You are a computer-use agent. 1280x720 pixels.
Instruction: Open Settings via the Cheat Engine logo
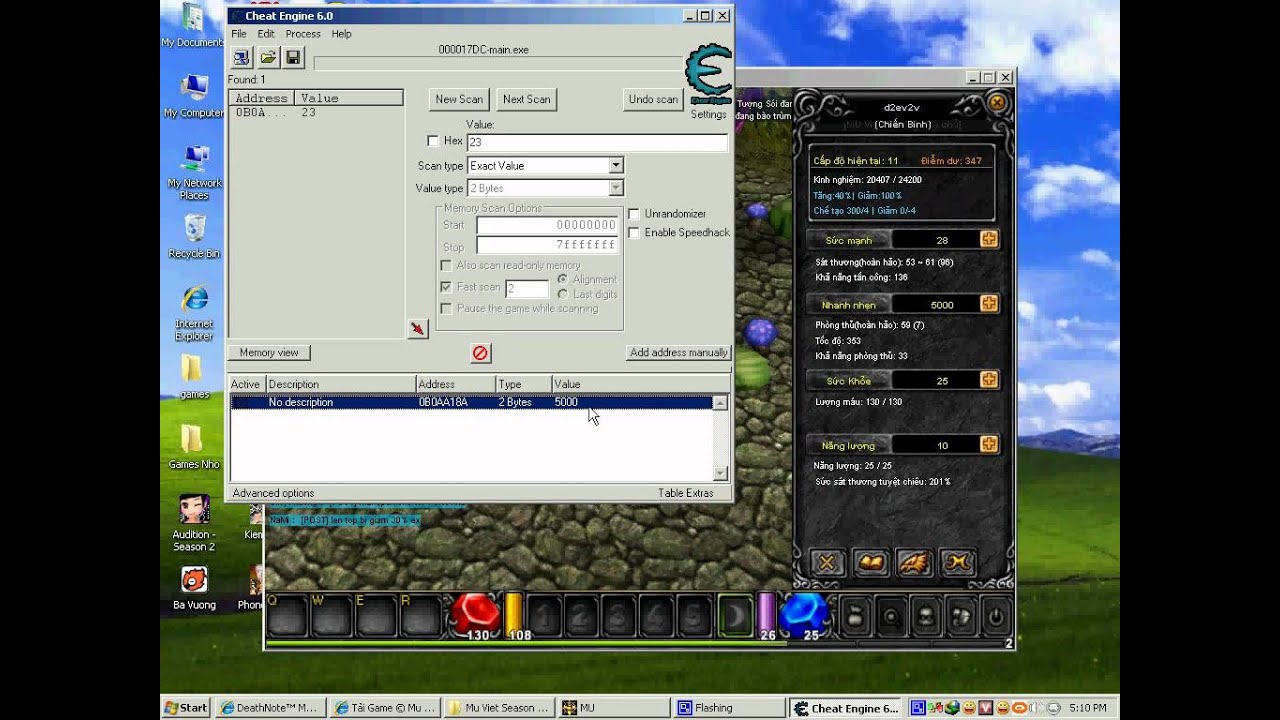click(x=708, y=76)
